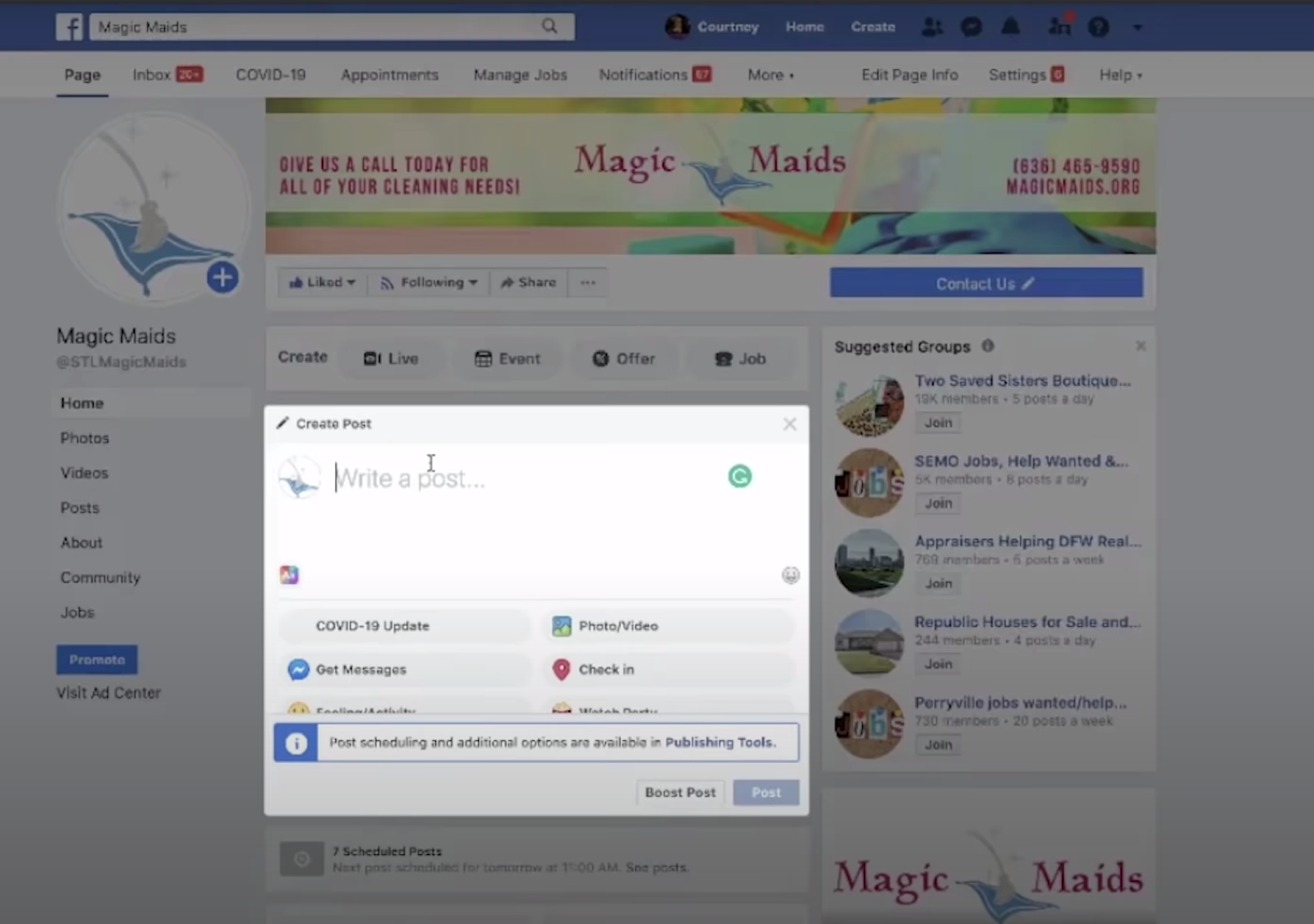Switch to the Page tab

pos(82,75)
